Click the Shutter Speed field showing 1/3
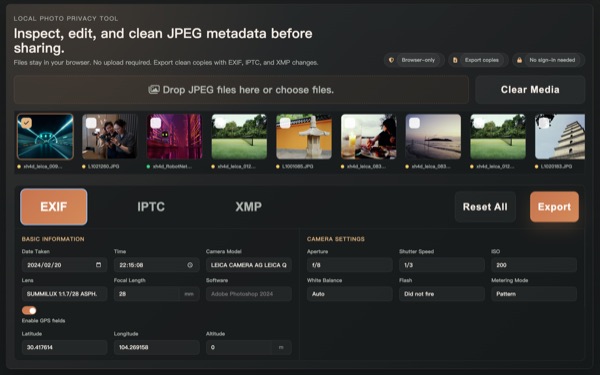 442,265
